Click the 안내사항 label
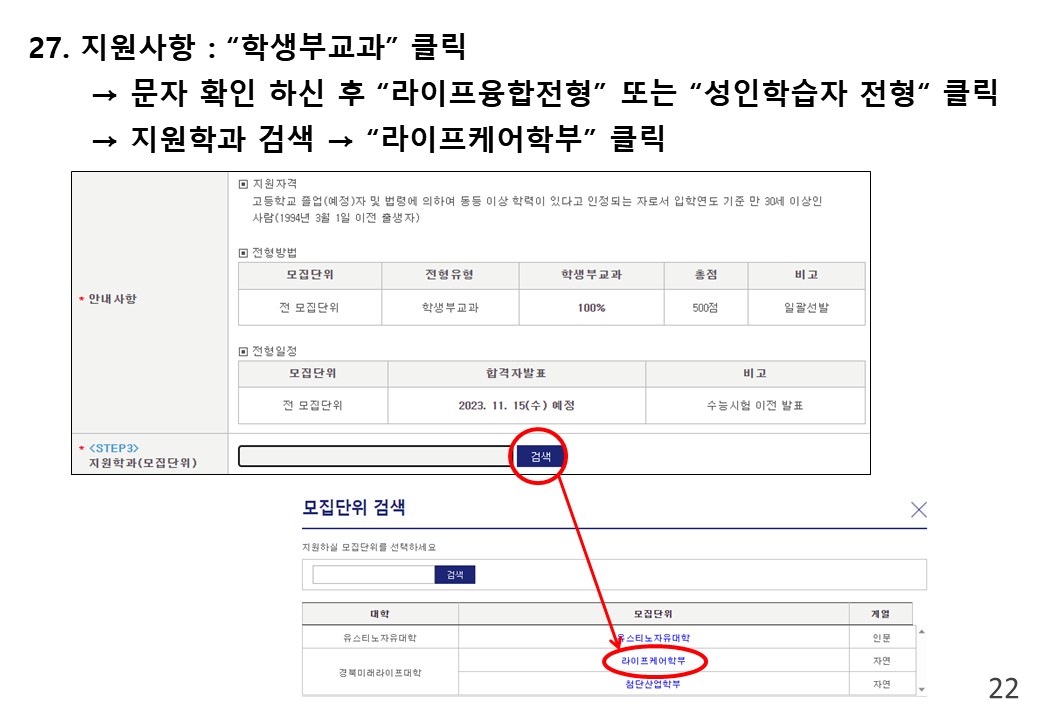Image resolution: width=1040 pixels, height=720 pixels. coord(112,299)
